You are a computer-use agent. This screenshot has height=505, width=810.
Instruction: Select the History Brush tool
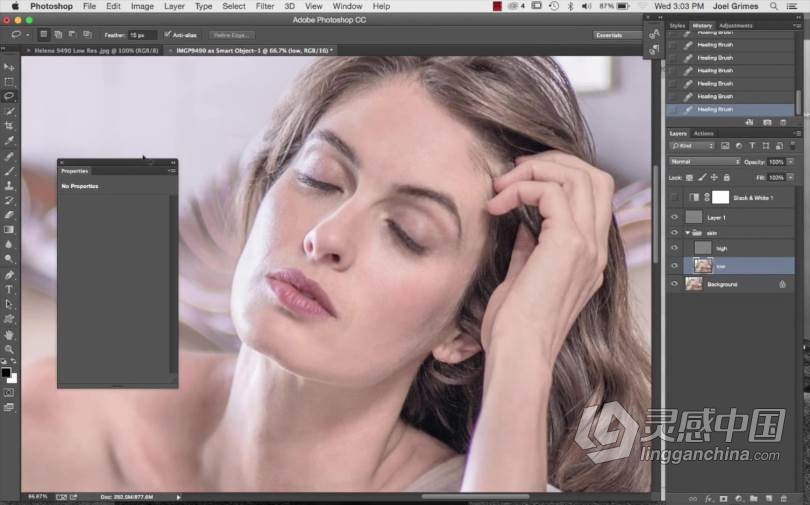coord(9,200)
